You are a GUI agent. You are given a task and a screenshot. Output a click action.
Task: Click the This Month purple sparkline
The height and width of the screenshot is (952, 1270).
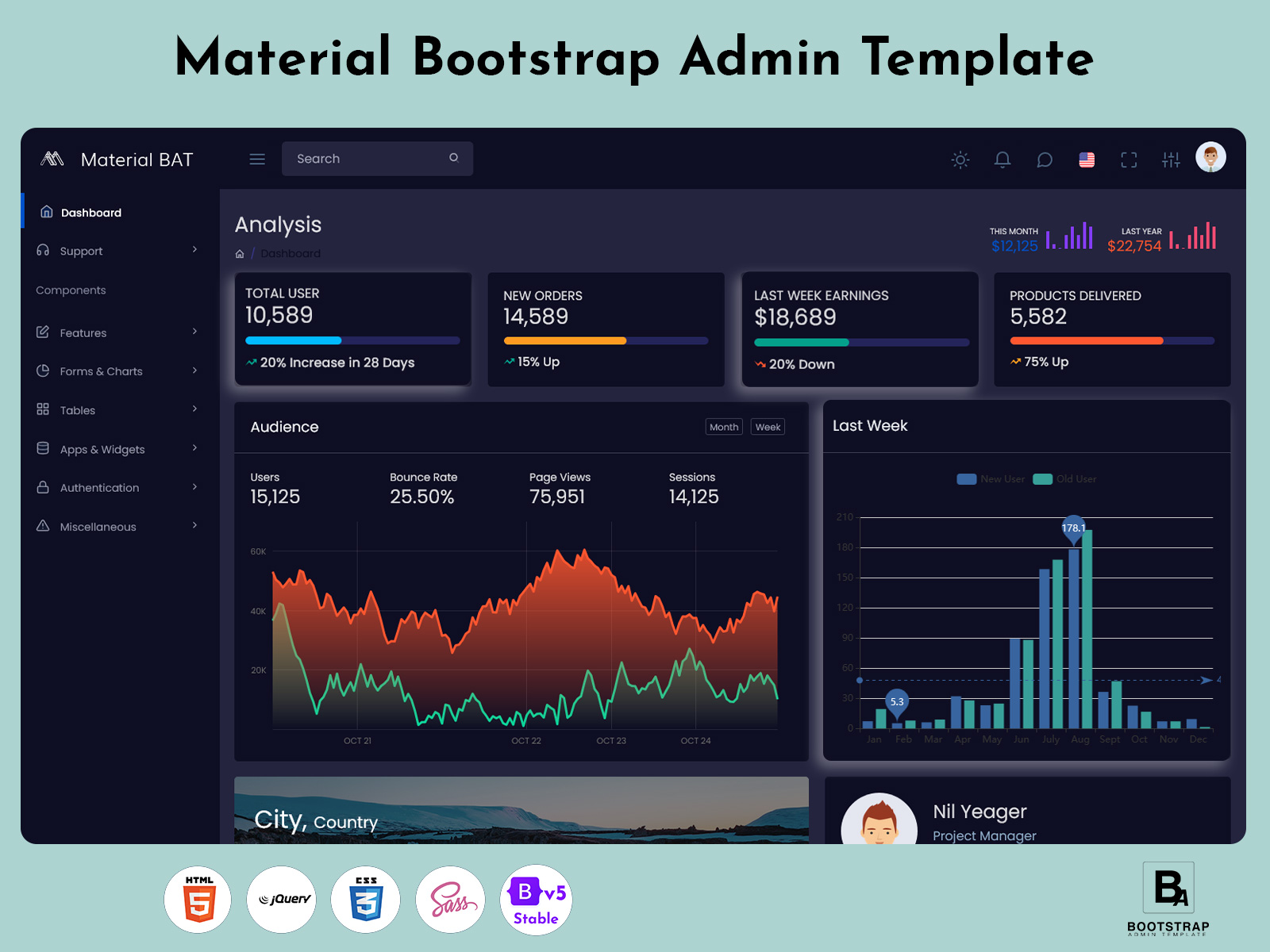tap(1069, 236)
